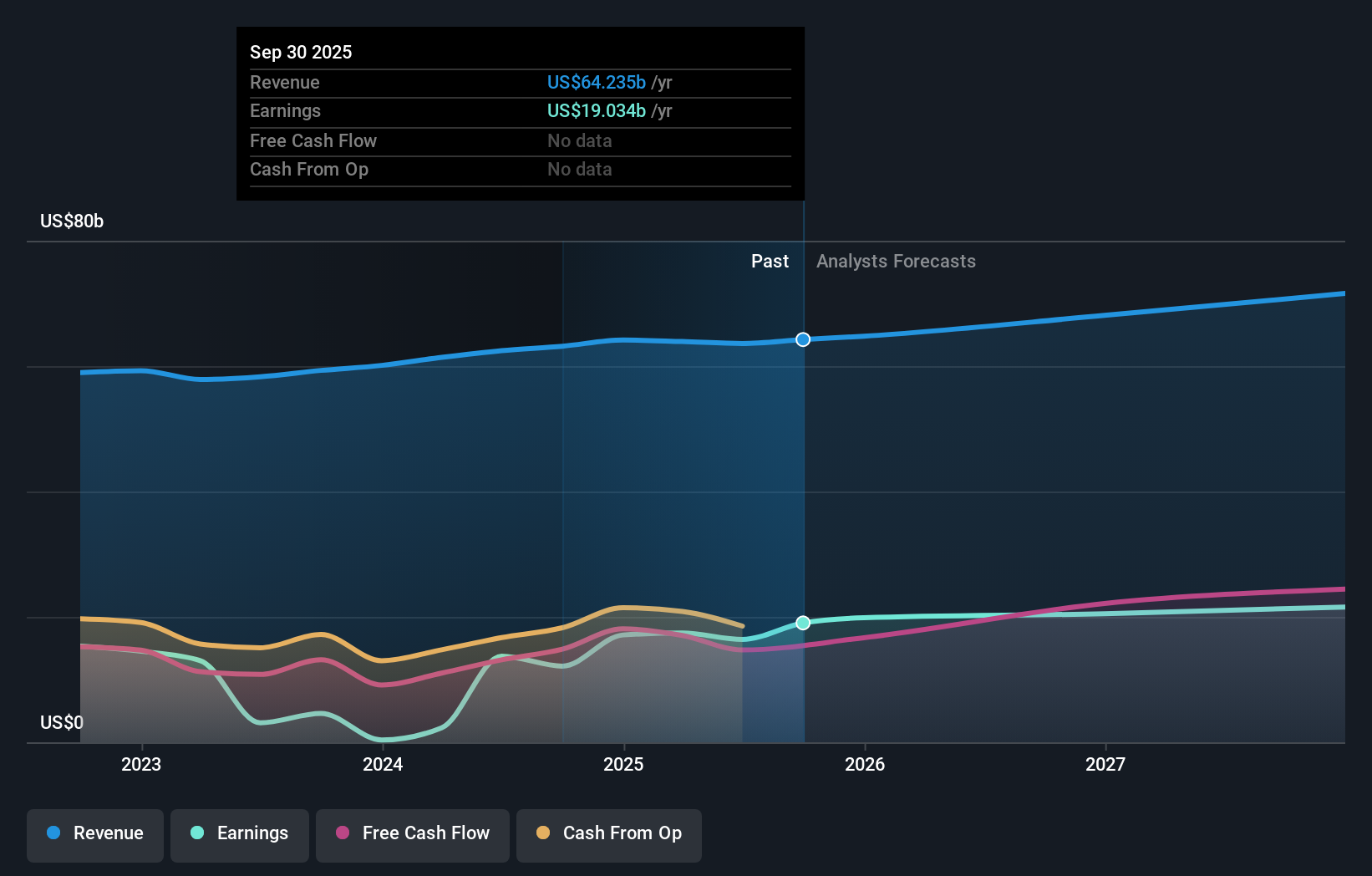Toggle the Revenue series visibility

[94, 834]
